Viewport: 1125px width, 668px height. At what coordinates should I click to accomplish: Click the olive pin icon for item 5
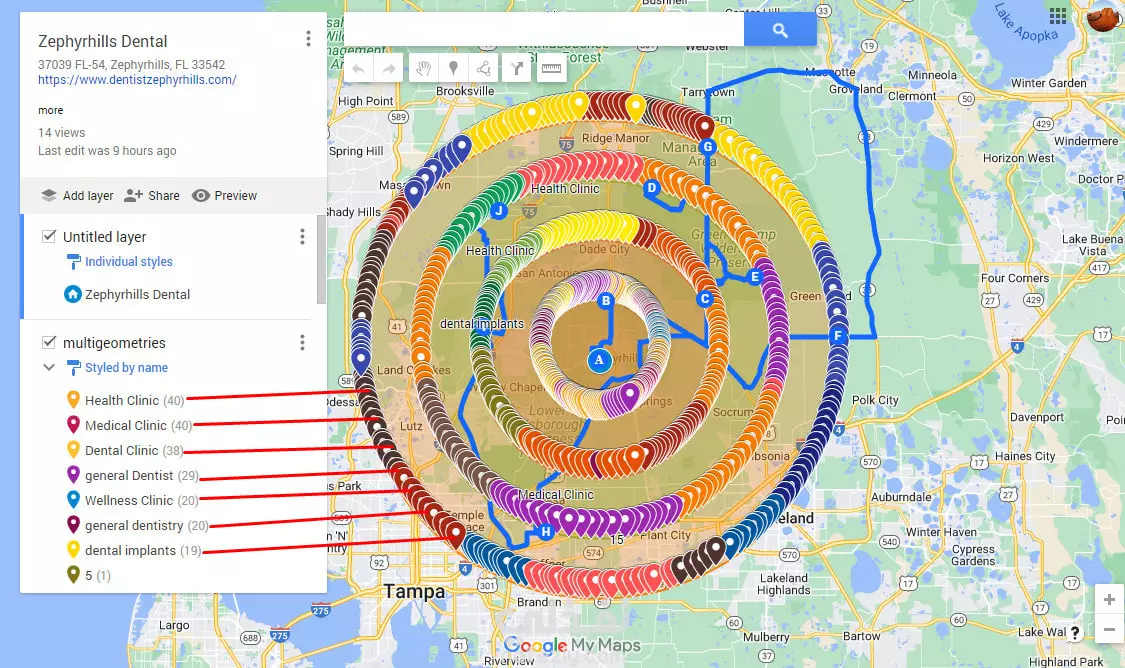[72, 575]
